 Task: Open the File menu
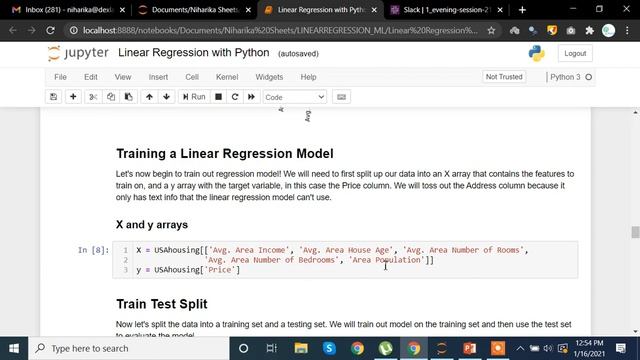[60, 77]
